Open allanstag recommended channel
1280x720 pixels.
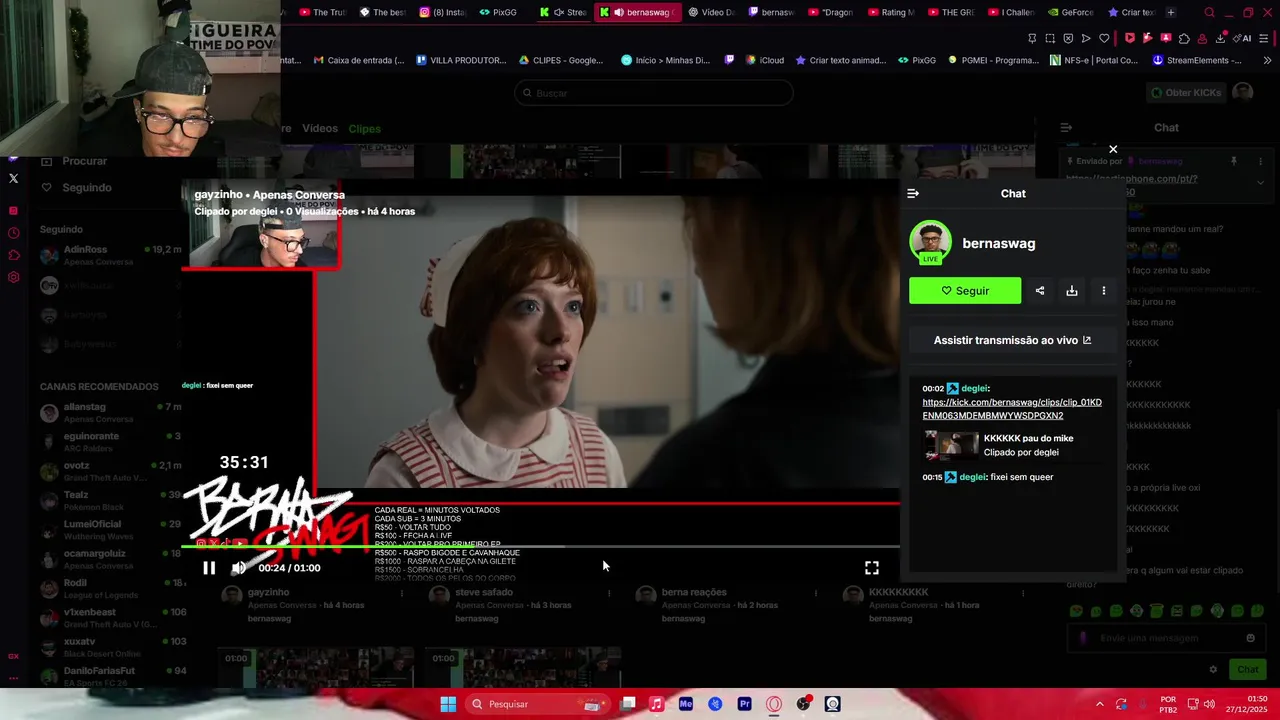click(110, 412)
